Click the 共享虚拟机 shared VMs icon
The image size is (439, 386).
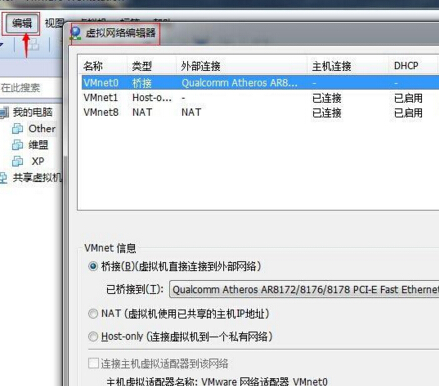(3, 178)
